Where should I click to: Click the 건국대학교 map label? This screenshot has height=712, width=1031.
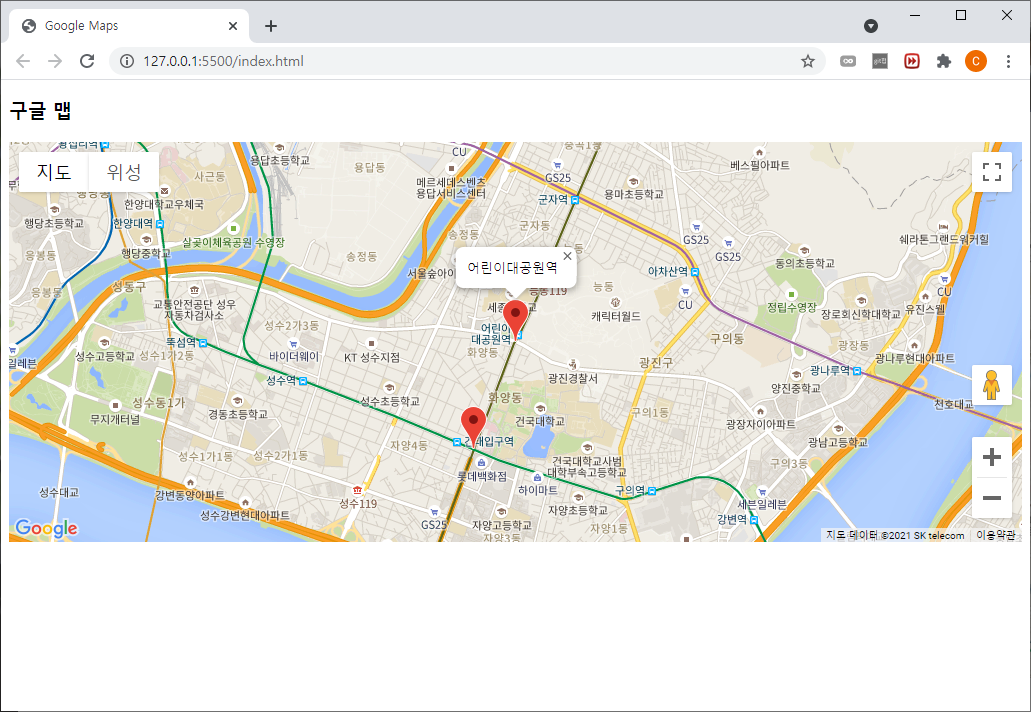click(x=539, y=421)
